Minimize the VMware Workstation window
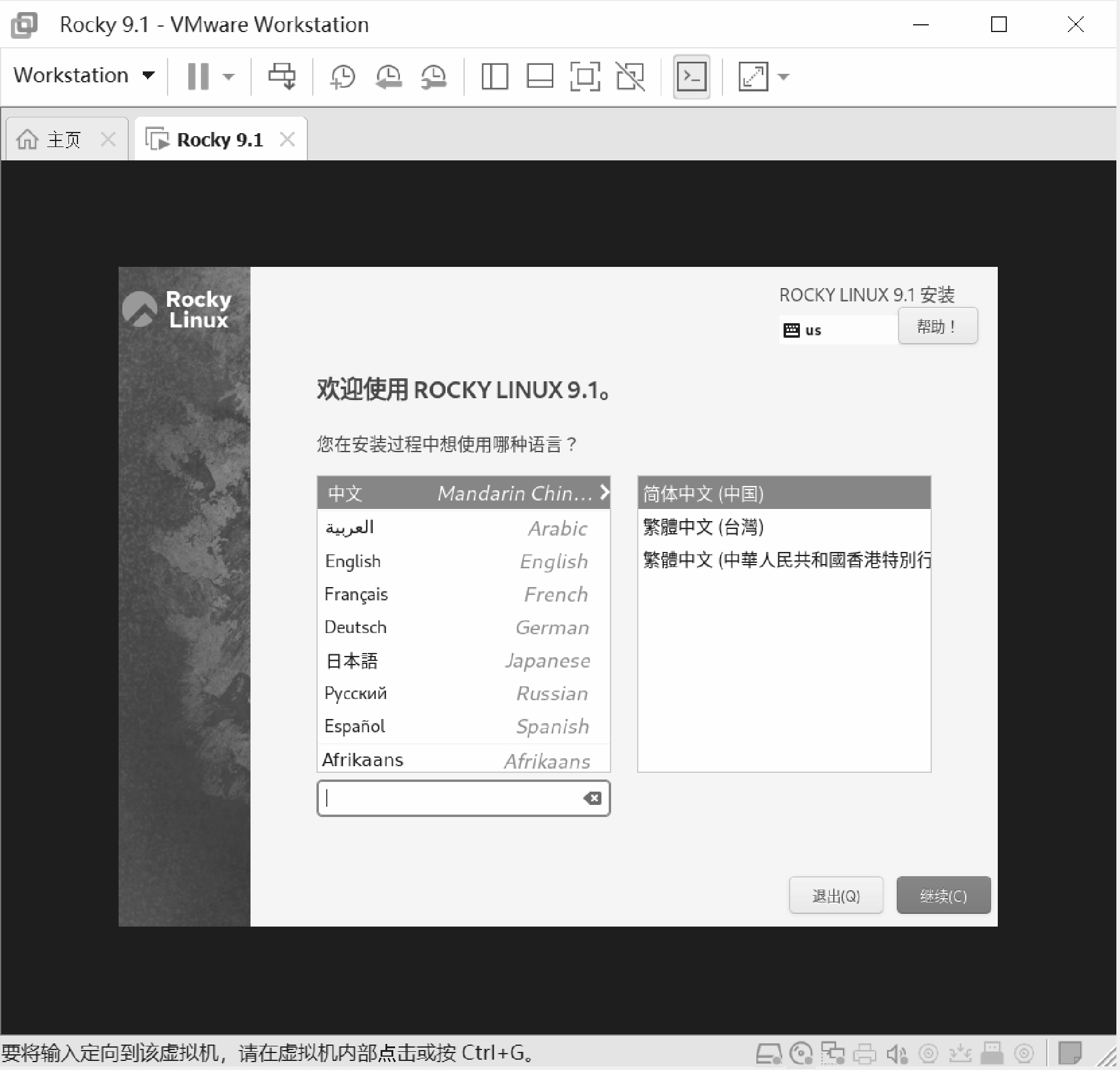Viewport: 1120px width, 1070px height. point(921,25)
